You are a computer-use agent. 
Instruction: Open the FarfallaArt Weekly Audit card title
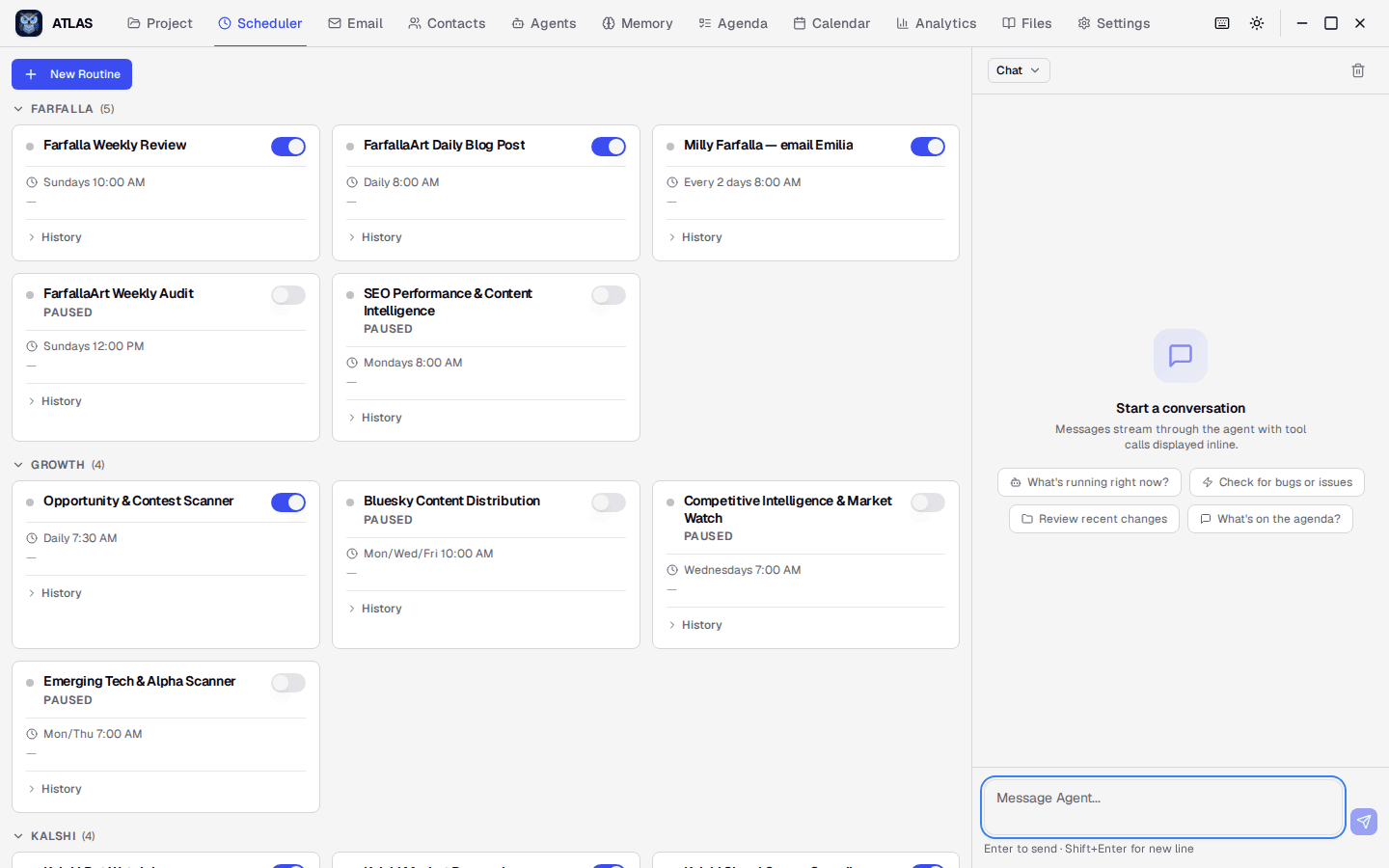tap(119, 293)
